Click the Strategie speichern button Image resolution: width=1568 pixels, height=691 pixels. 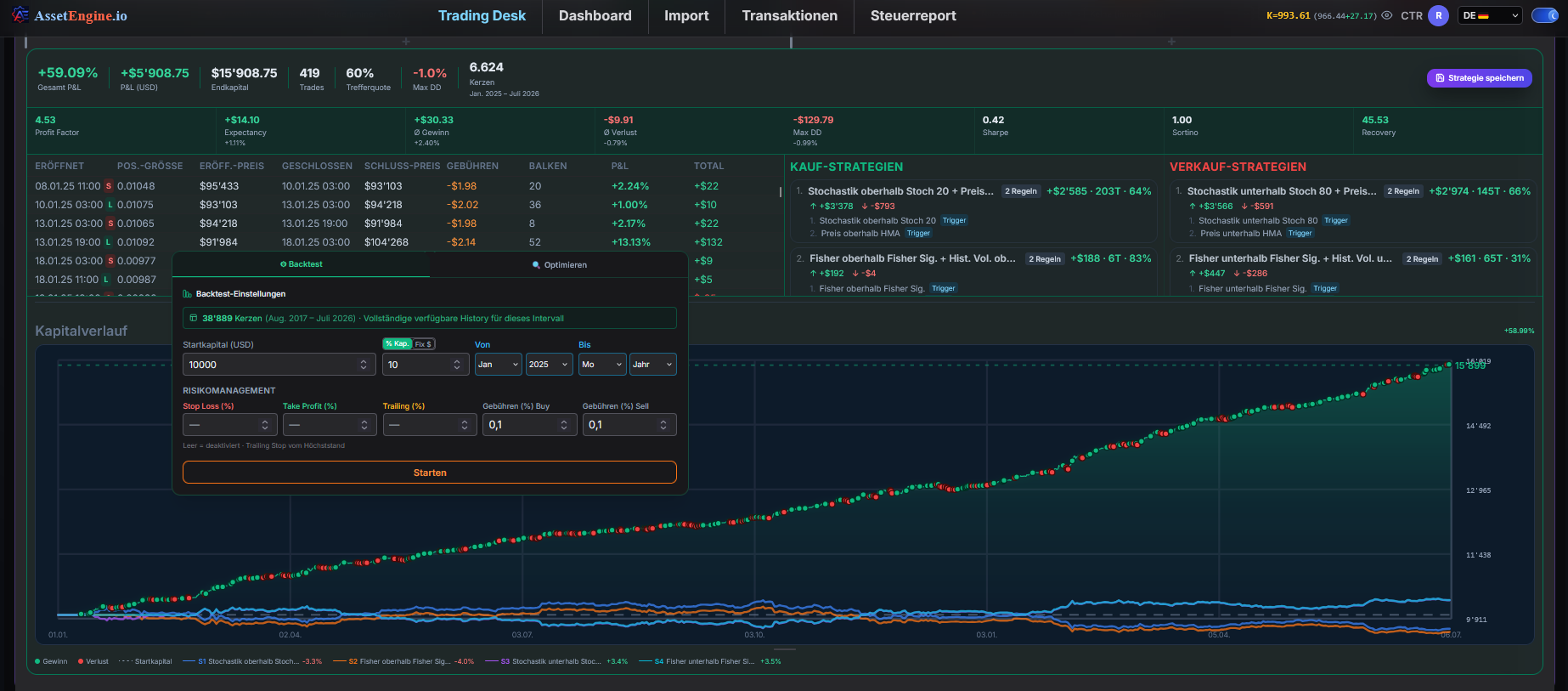click(x=1479, y=78)
